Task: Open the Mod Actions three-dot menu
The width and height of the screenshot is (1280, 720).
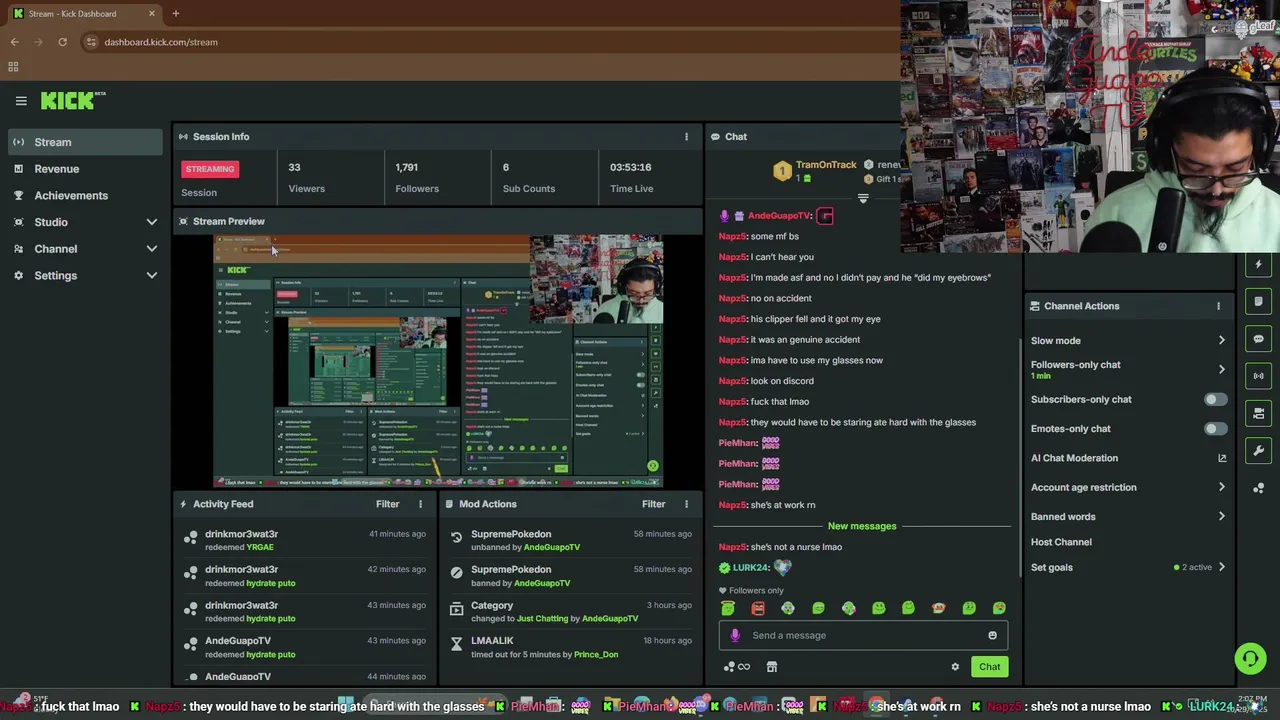Action: coord(686,504)
